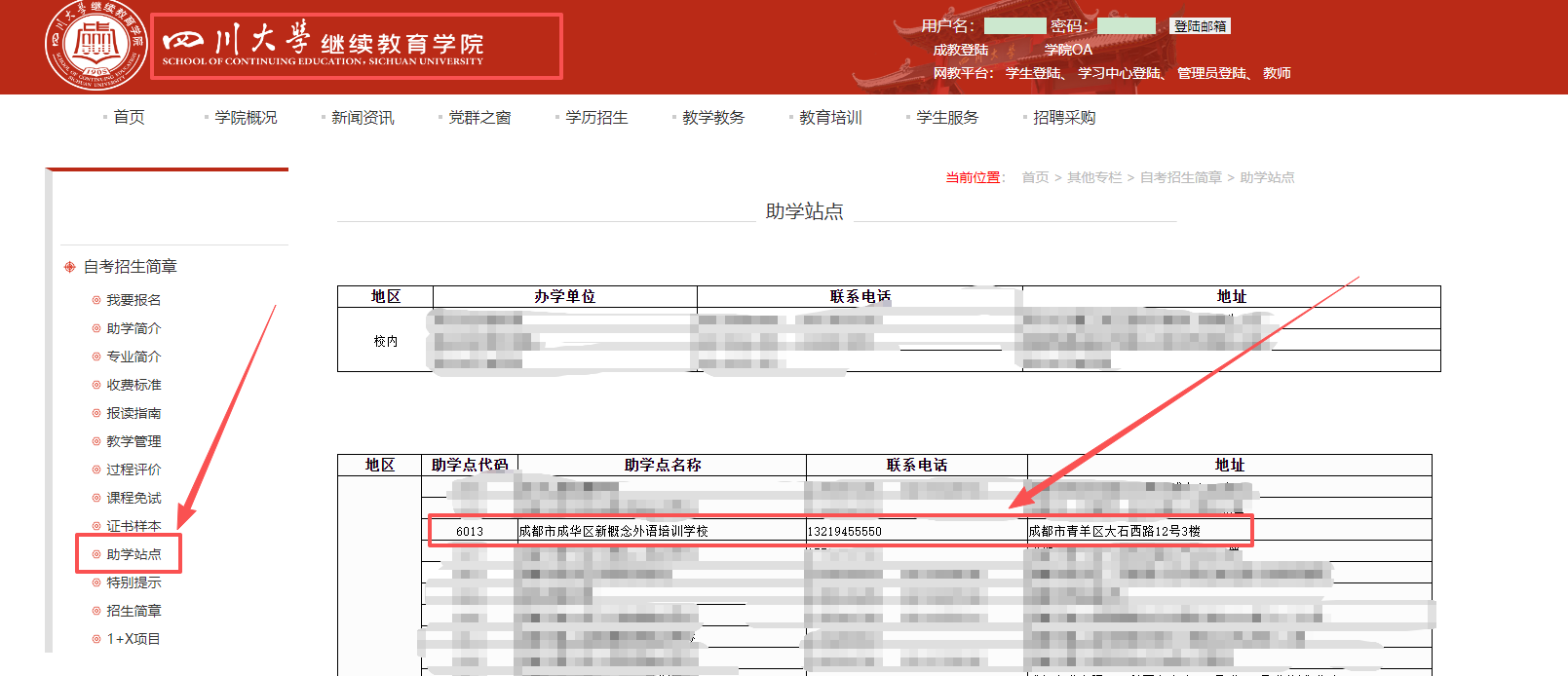Viewport: 1568px width, 676px height.
Task: Click the 学院OA link
Action: pos(1068,50)
